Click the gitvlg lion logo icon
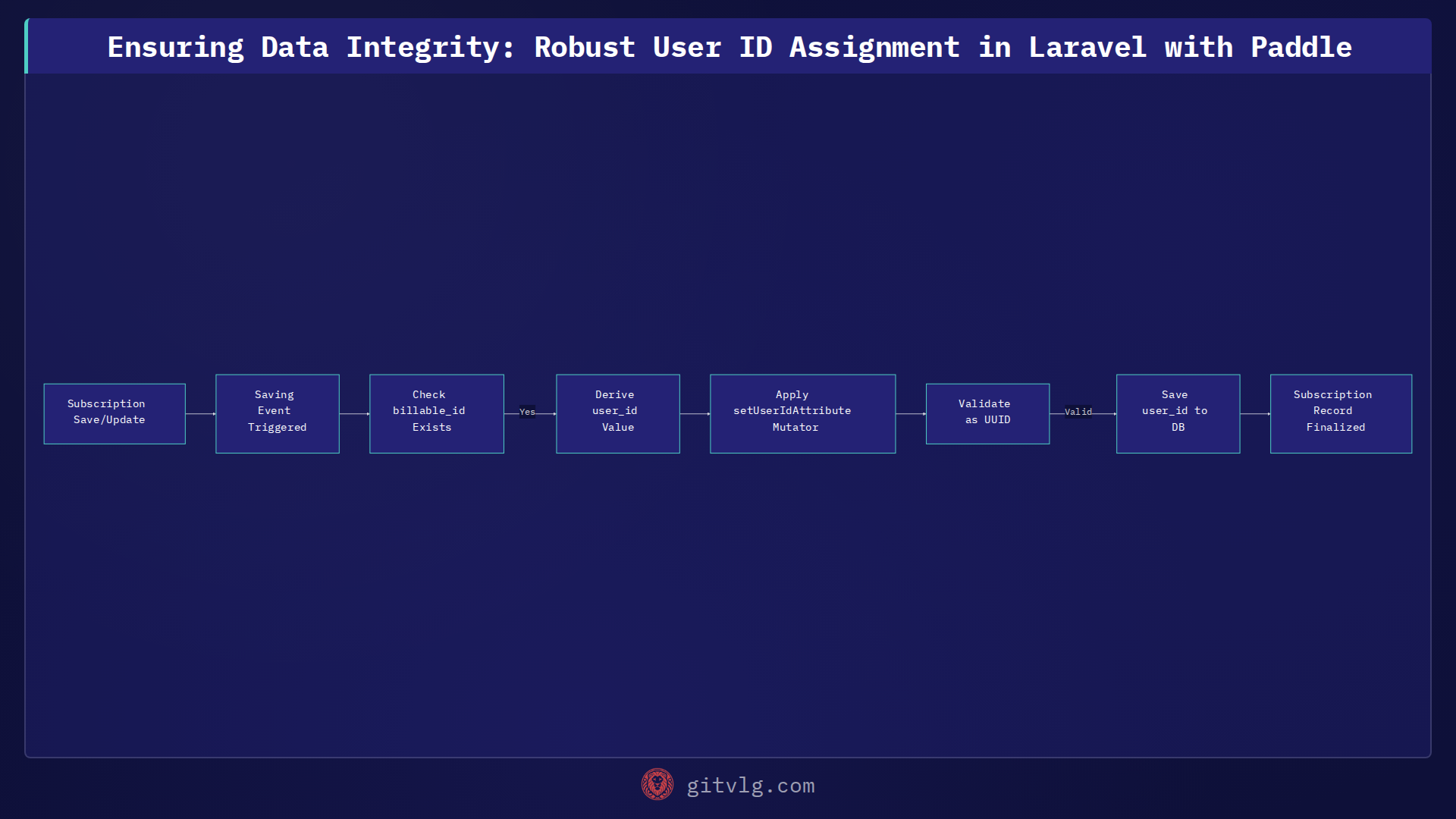The width and height of the screenshot is (1456, 819). pos(657,785)
